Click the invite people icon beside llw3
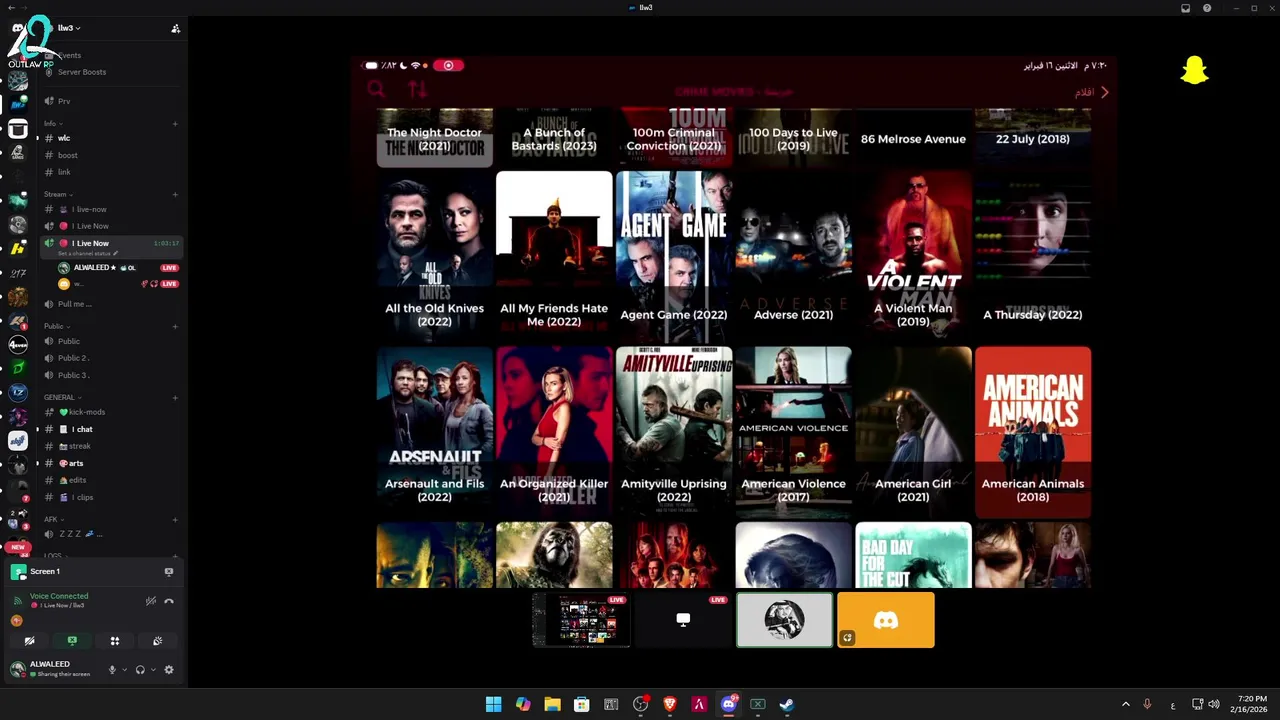Image resolution: width=1280 pixels, height=720 pixels. [x=175, y=28]
